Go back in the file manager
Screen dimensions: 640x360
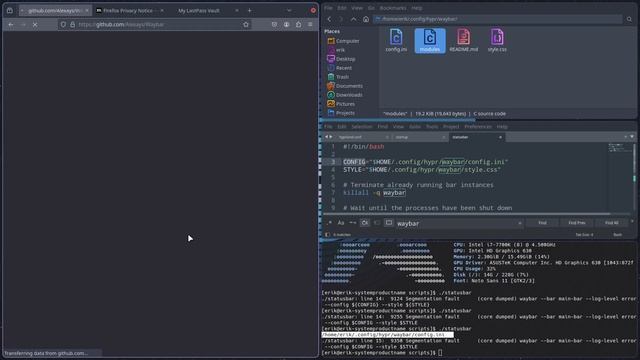click(x=329, y=19)
